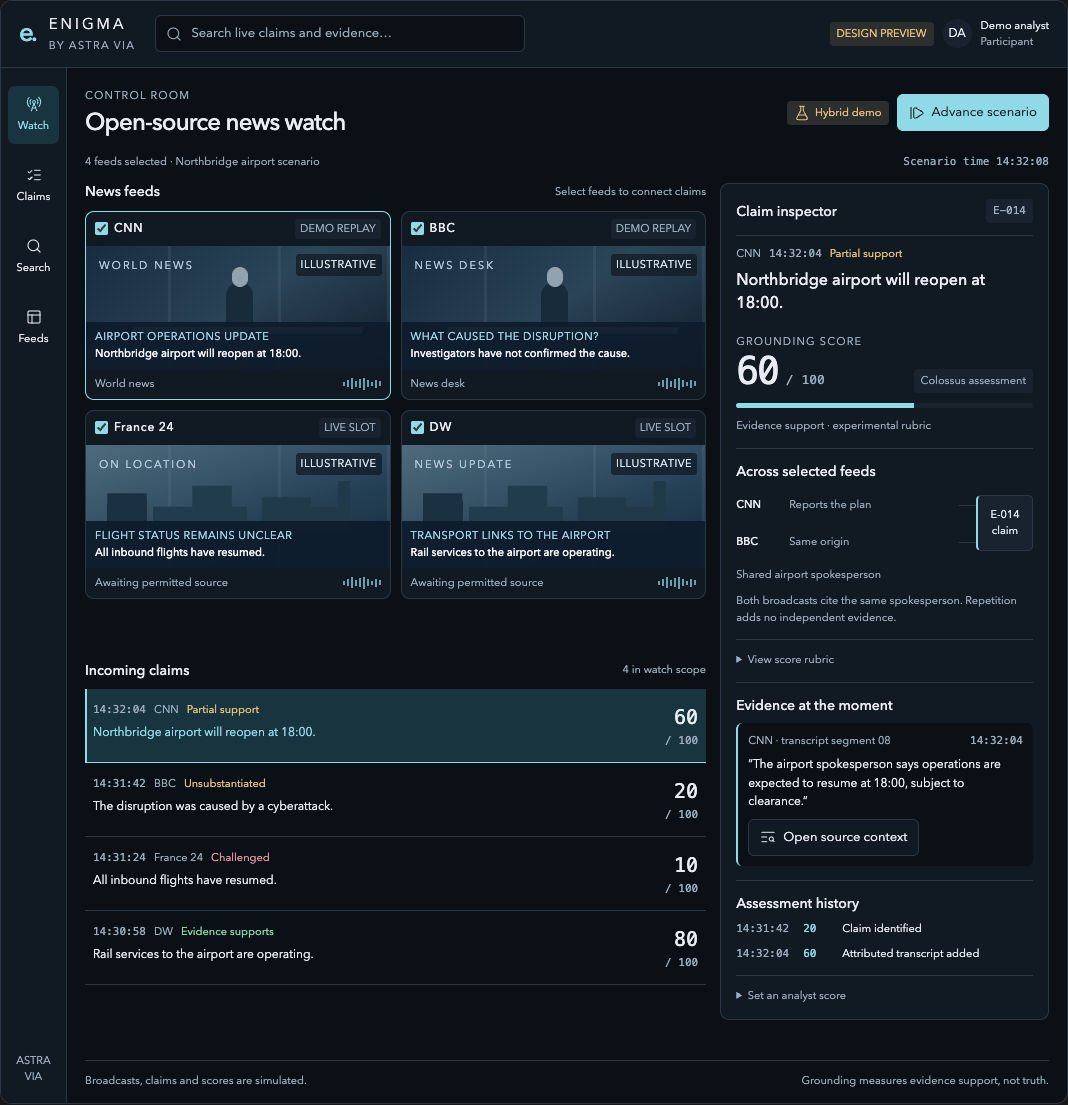Click the DW feed audio waveform icon
Viewport: 1068px width, 1105px height.
pyautogui.click(x=677, y=582)
